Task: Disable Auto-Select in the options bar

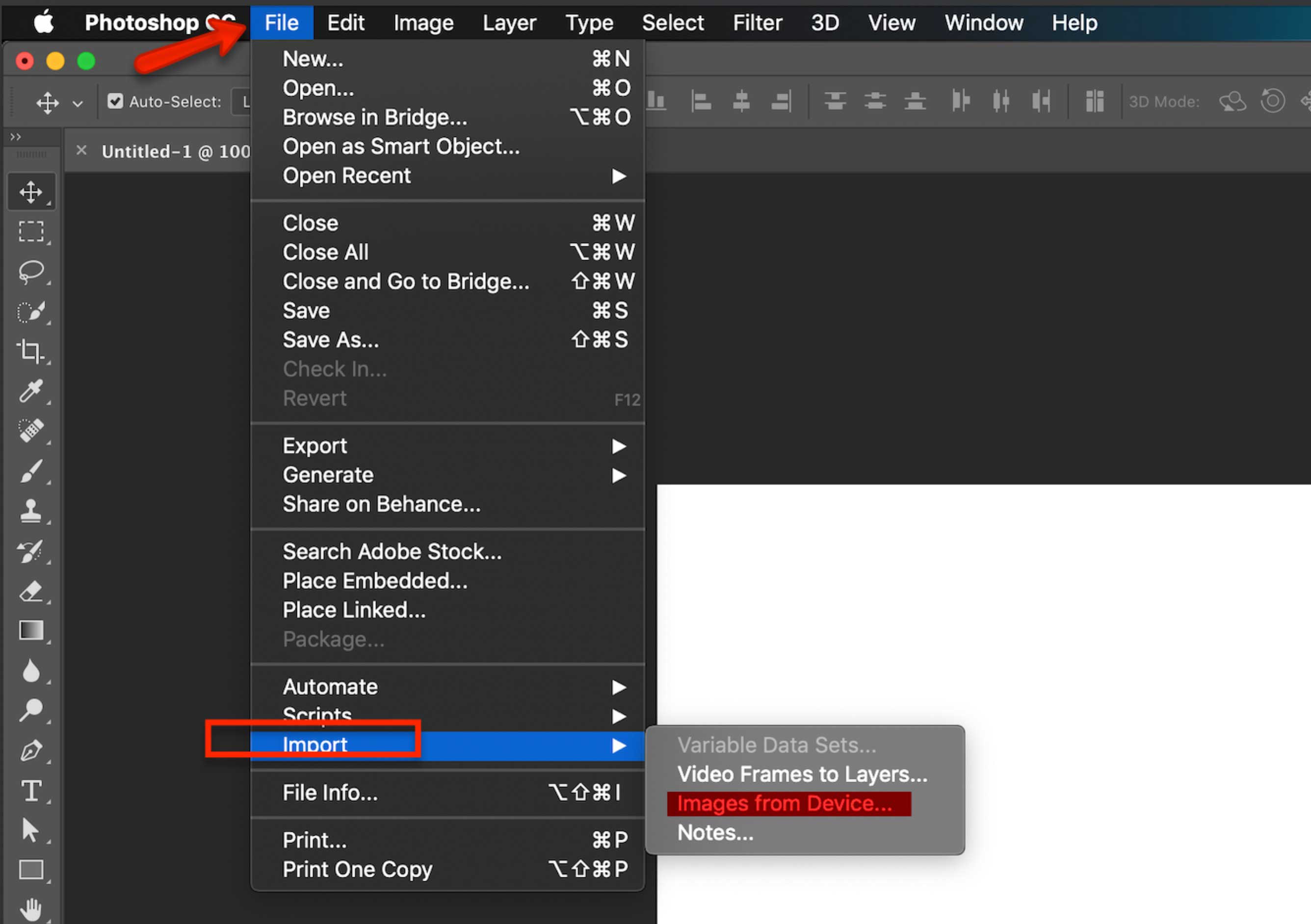Action: pyautogui.click(x=115, y=101)
